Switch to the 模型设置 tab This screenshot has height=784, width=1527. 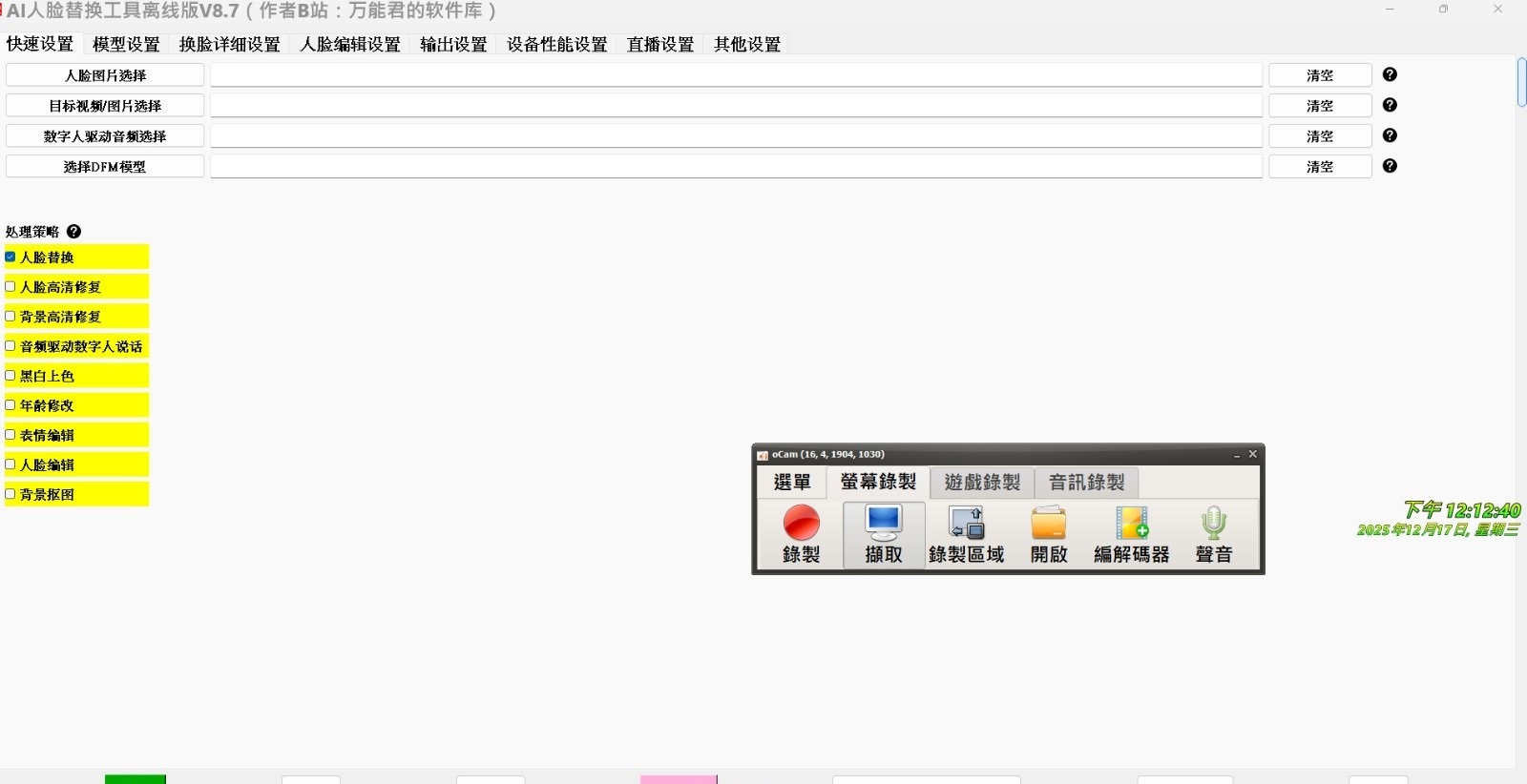[126, 45]
